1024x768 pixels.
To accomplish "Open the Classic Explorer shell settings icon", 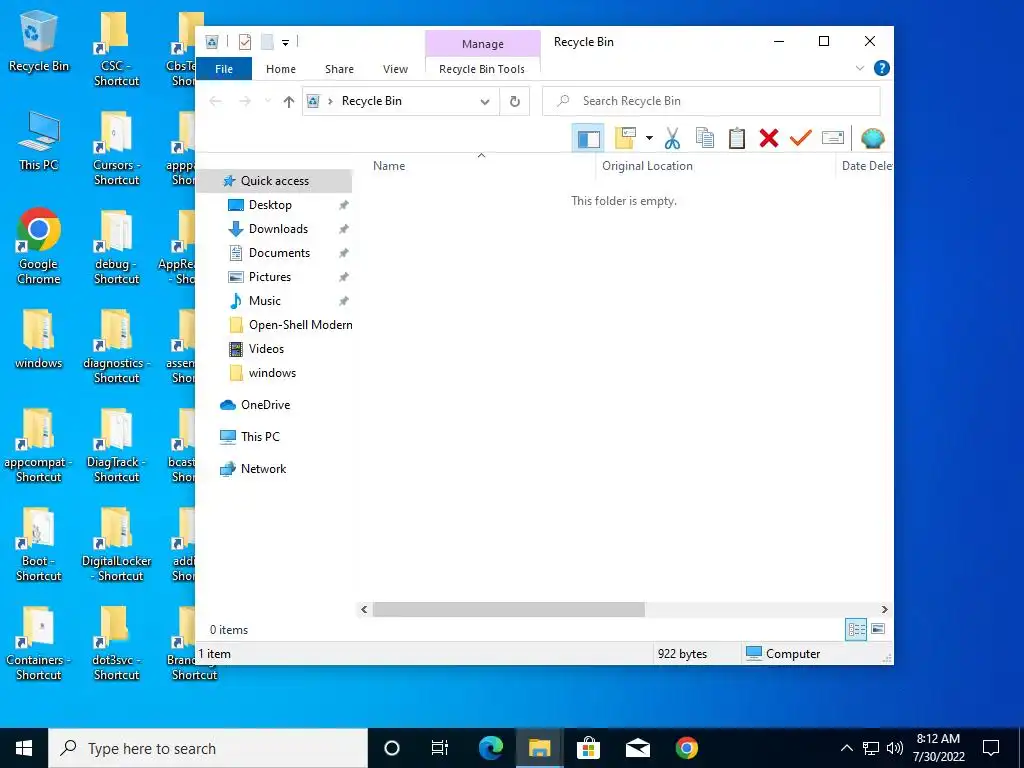I will coord(872,138).
